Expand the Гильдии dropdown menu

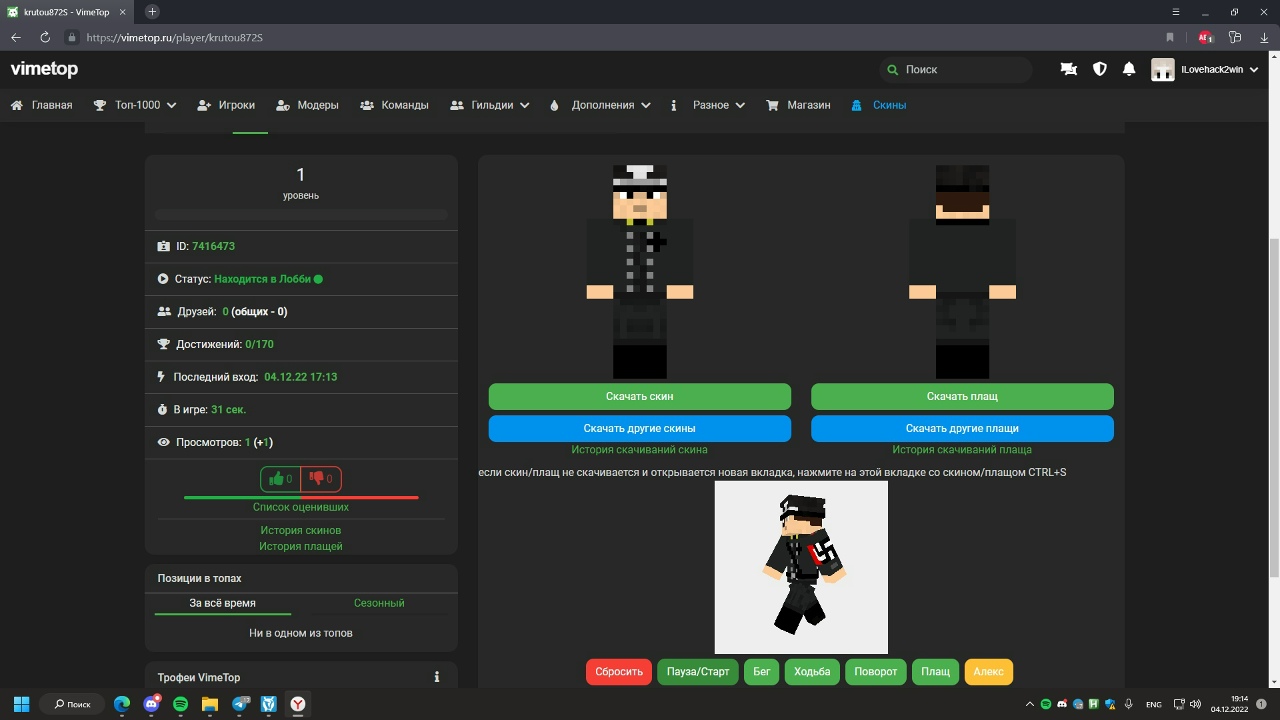tap(490, 105)
